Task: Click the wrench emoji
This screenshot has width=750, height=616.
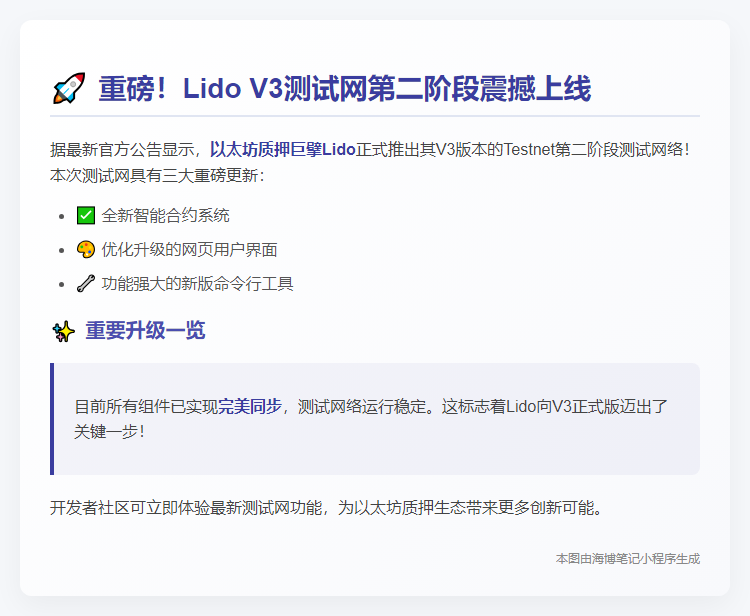Action: [x=86, y=284]
